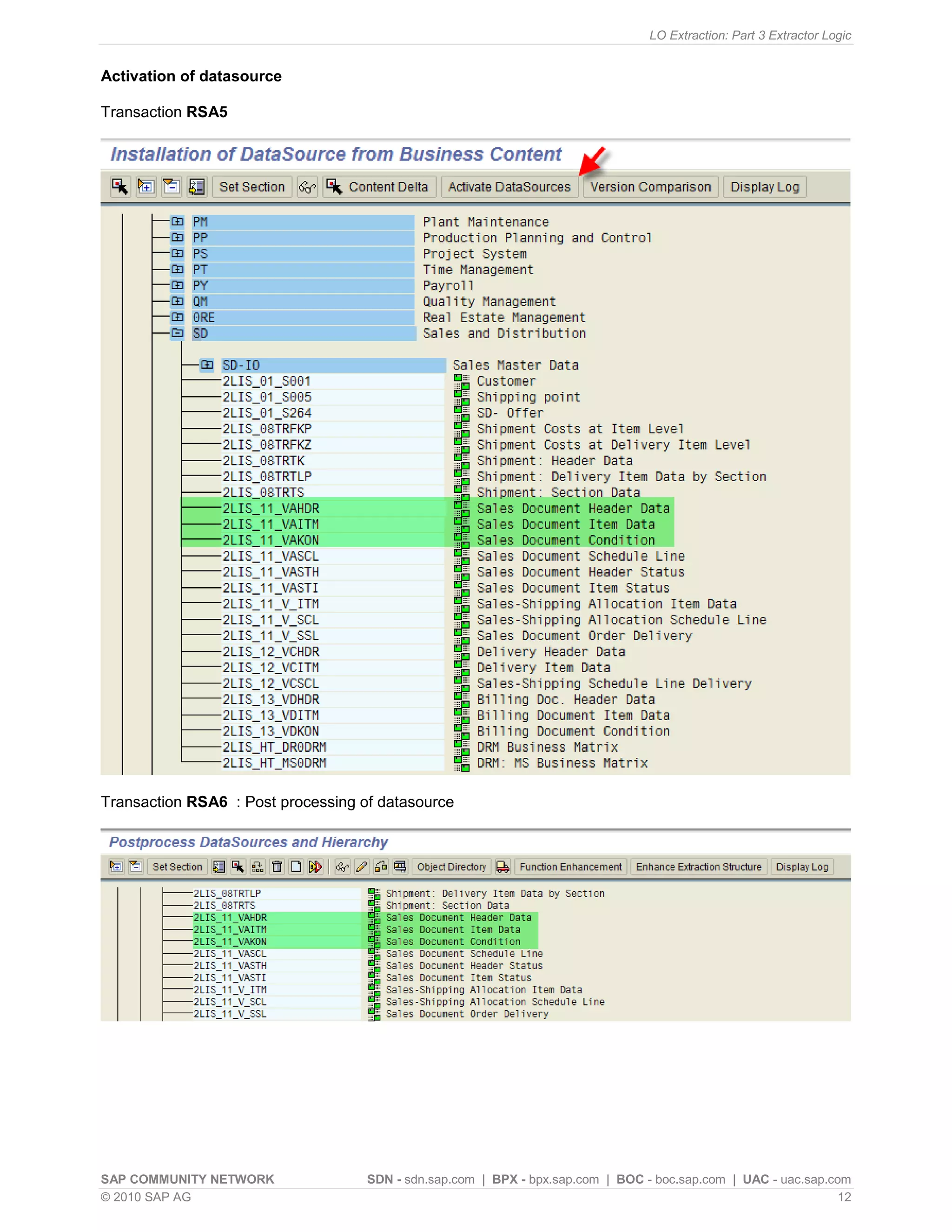Click the Version Comparison button
This screenshot has height=1232, width=952.
pos(650,187)
